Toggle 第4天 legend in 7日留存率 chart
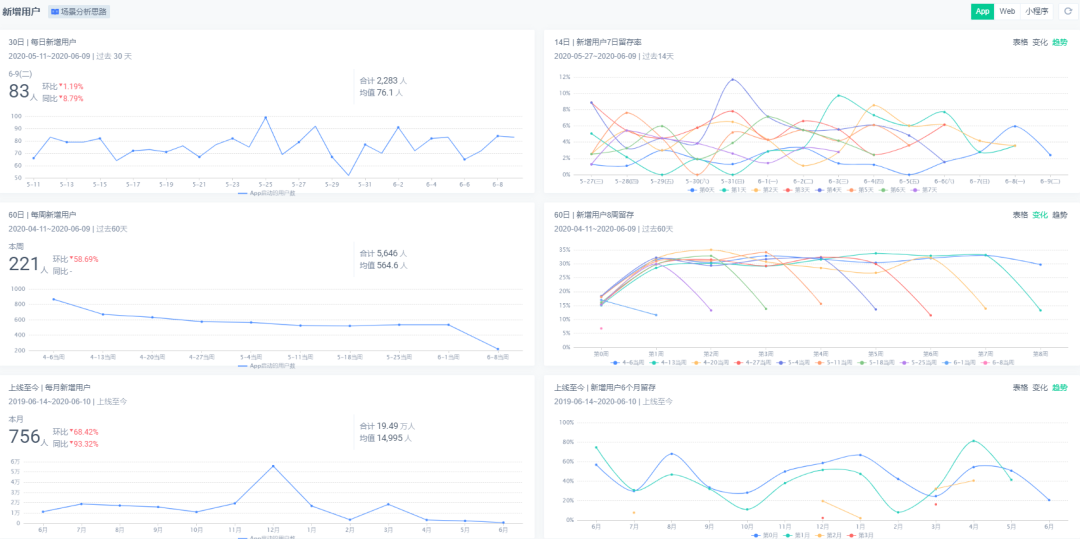This screenshot has width=1080, height=539. pos(829,190)
